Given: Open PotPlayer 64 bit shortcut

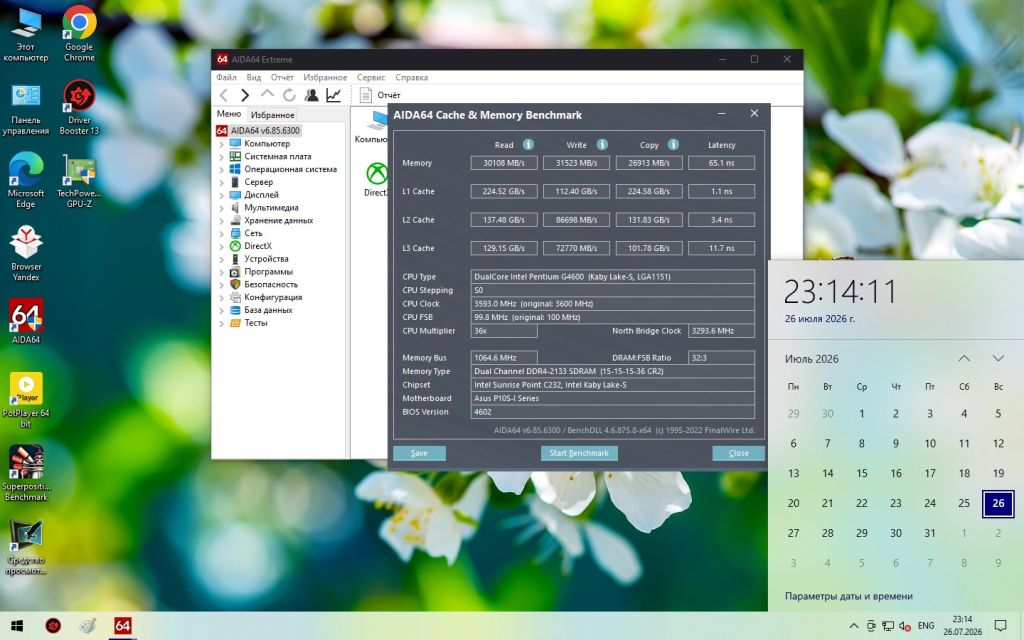Looking at the screenshot, I should coord(25,400).
